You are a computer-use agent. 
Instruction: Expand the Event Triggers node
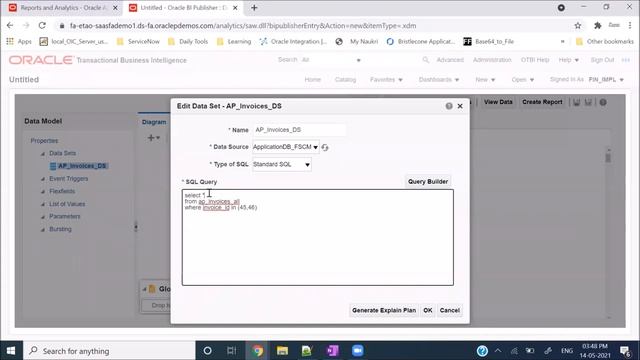(43, 179)
